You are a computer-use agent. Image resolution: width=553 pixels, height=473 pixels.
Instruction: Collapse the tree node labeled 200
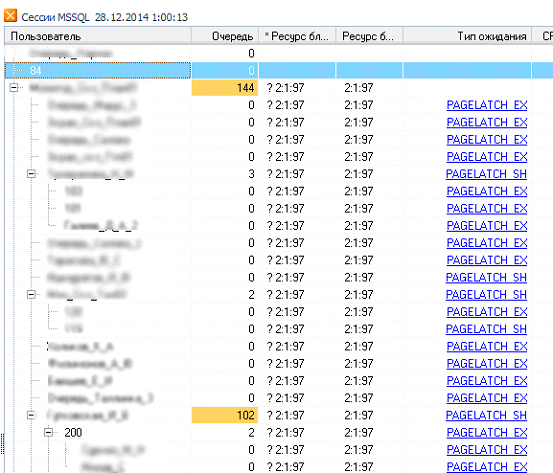[49, 432]
